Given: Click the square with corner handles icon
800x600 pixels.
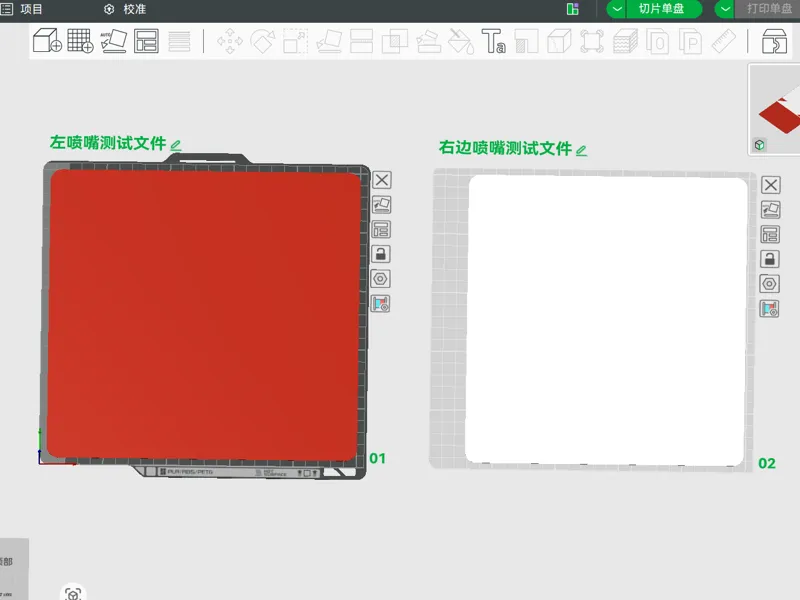Looking at the screenshot, I should pos(592,41).
